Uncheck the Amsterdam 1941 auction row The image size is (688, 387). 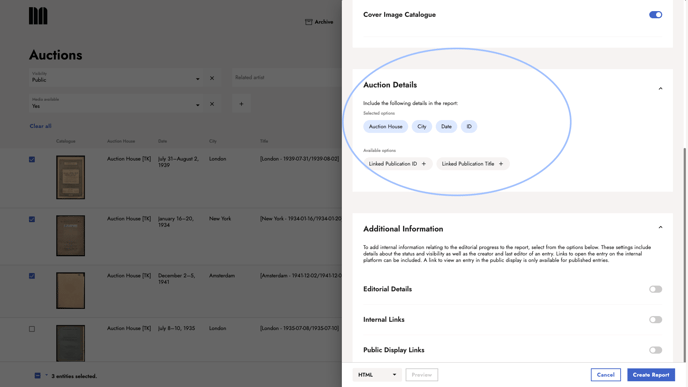(32, 276)
